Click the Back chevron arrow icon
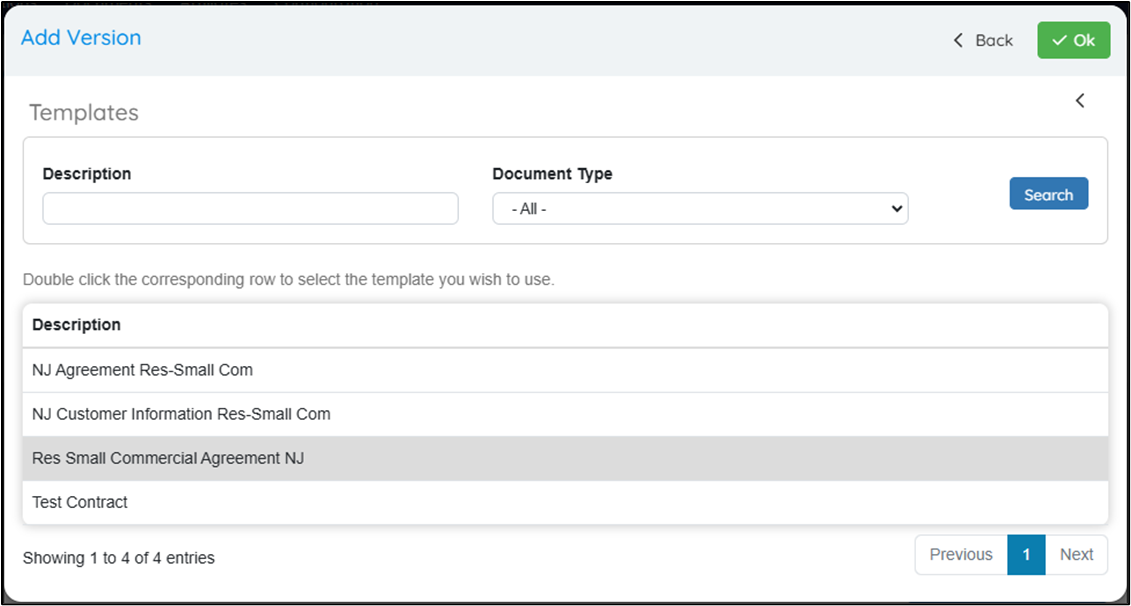Screen dimensions: 1131x606 click(x=958, y=40)
